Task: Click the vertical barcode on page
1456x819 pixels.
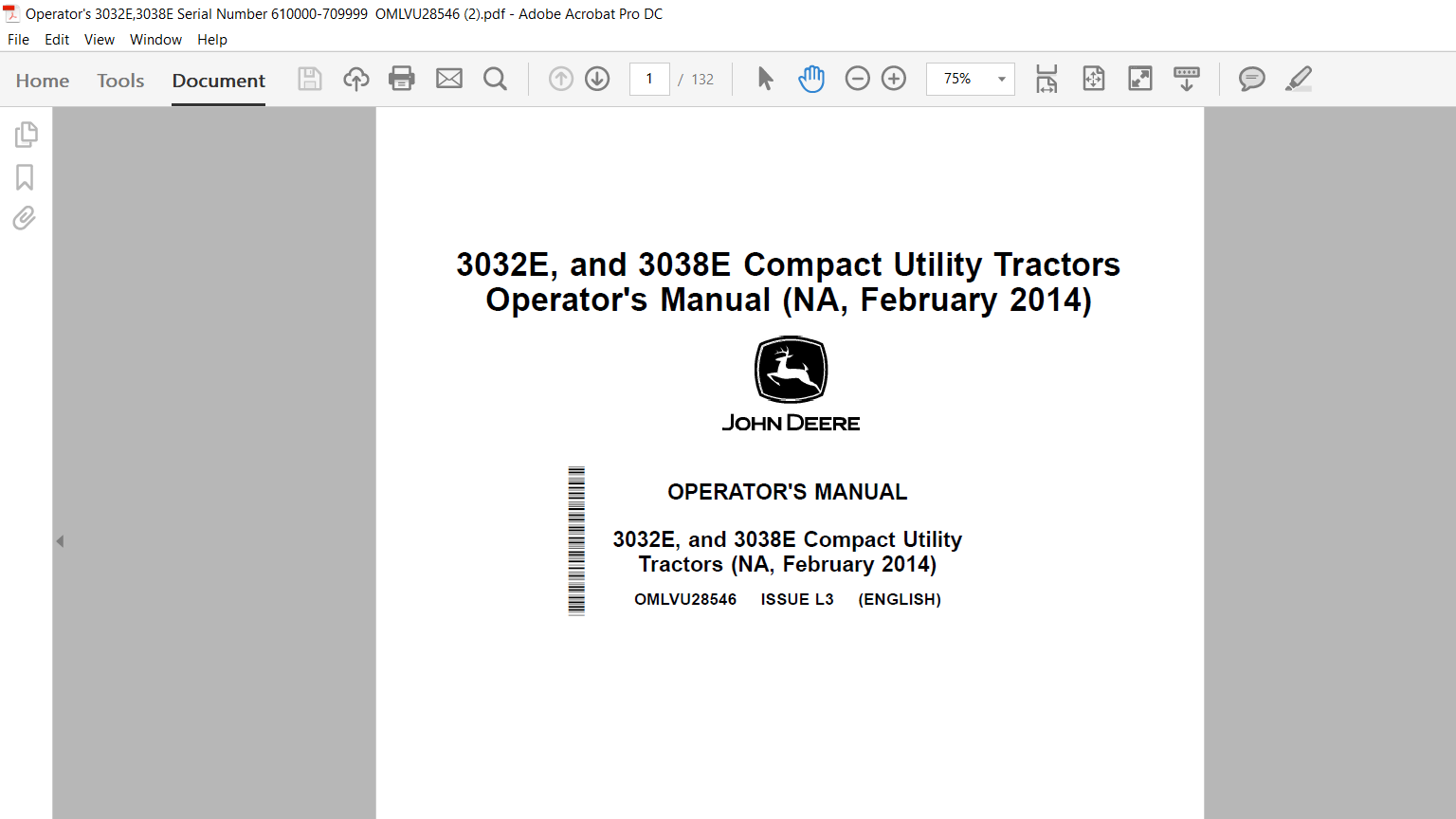Action: point(576,541)
